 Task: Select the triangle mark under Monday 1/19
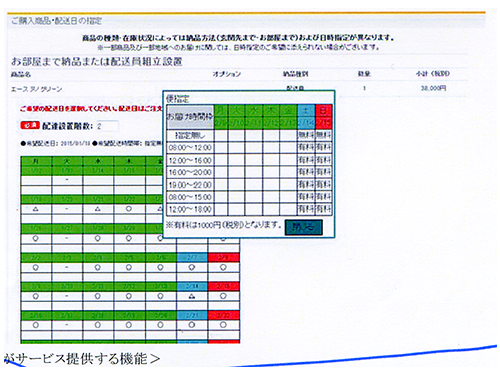point(36,209)
